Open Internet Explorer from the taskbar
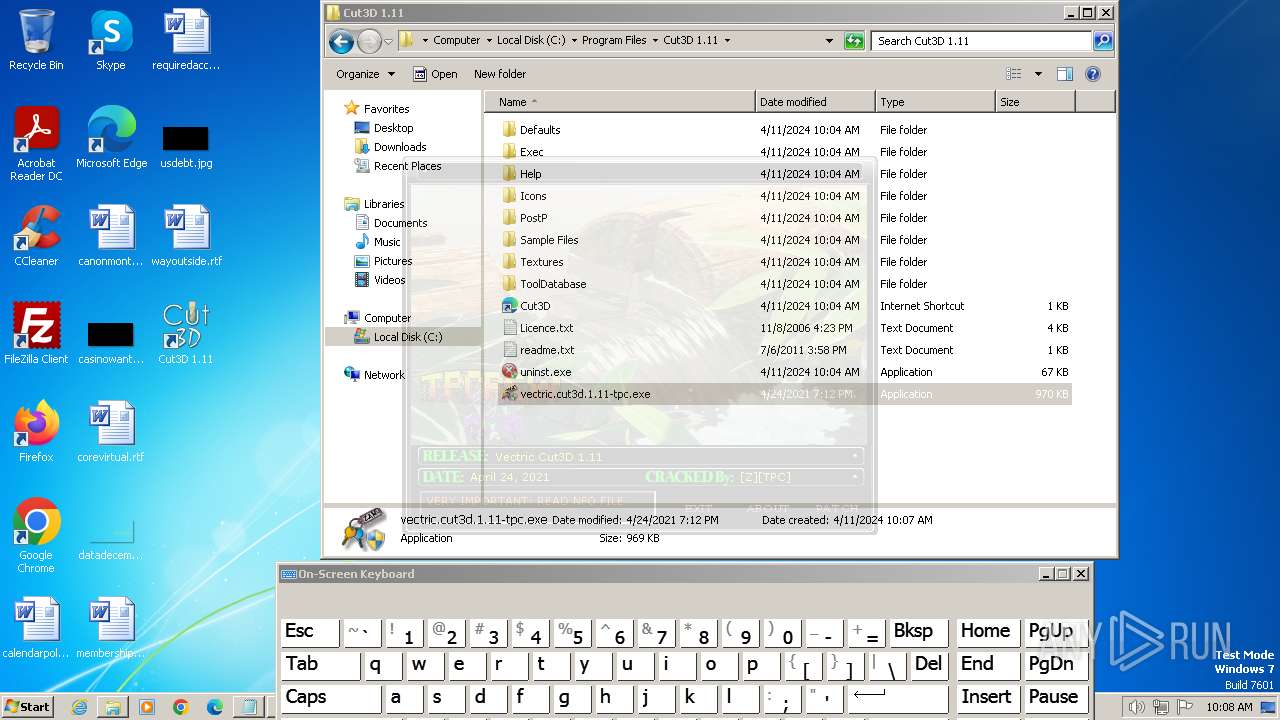Screen dimensions: 1280x720 79,707
